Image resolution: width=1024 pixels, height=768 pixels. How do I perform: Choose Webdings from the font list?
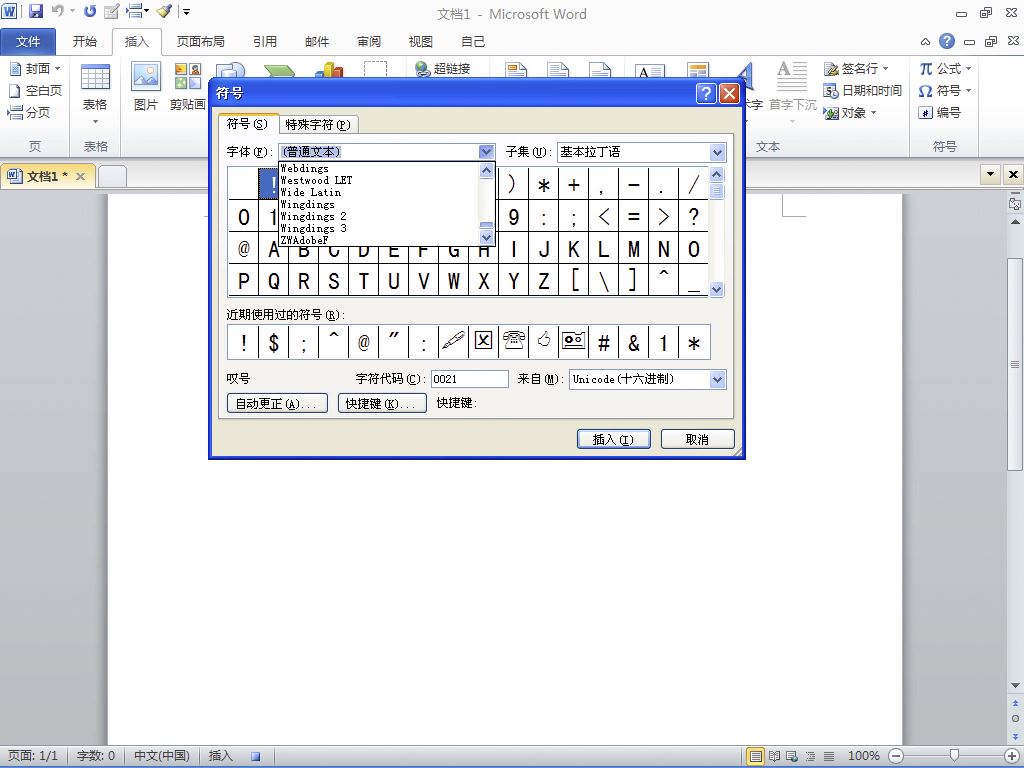(379, 168)
